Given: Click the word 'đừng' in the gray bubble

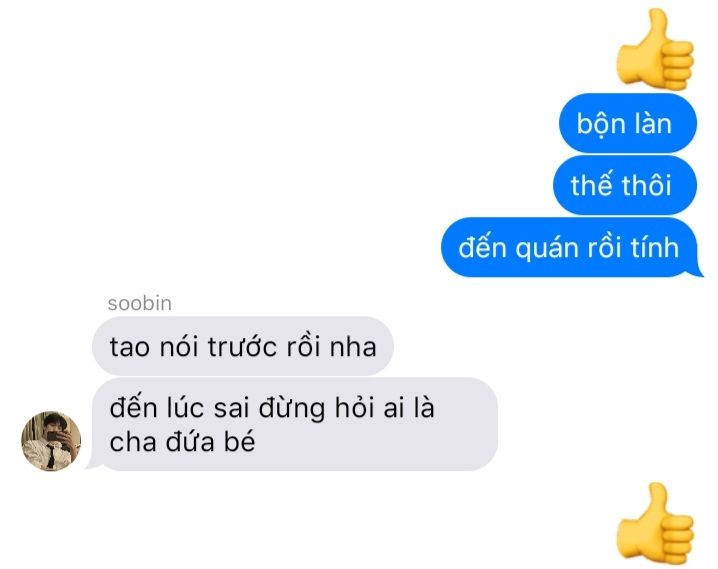Looking at the screenshot, I should pyautogui.click(x=292, y=408).
